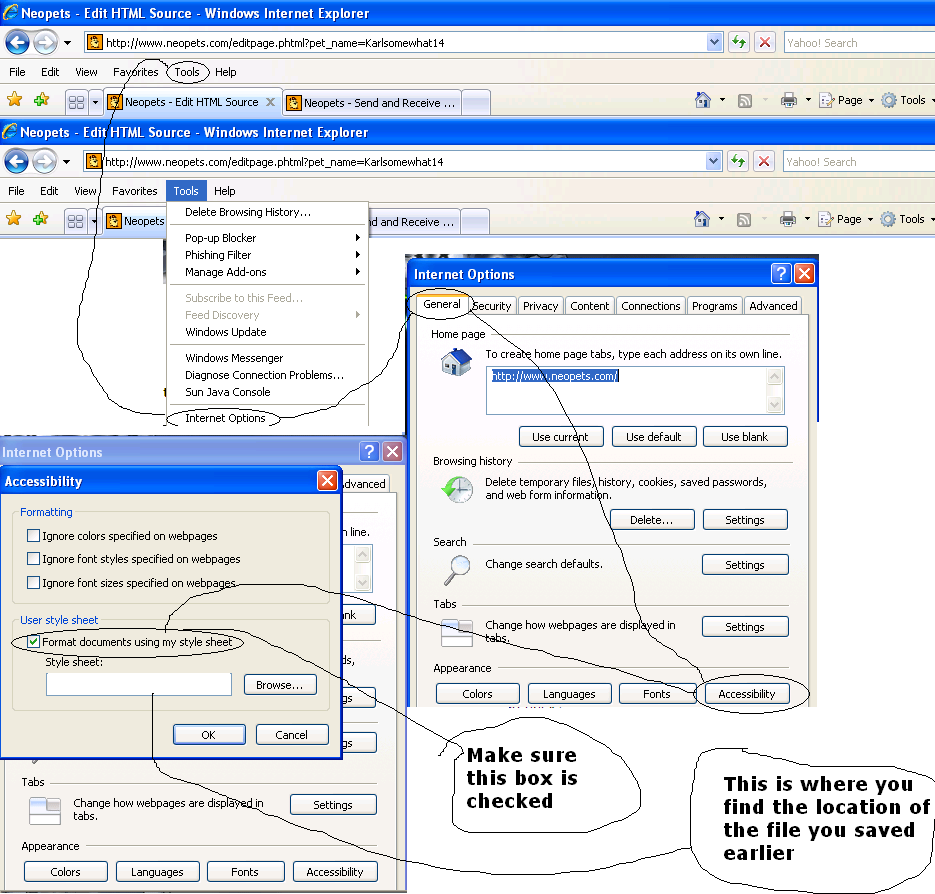The image size is (935, 894).
Task: Click gear Tools button in upper window command bar
Action: point(903,100)
